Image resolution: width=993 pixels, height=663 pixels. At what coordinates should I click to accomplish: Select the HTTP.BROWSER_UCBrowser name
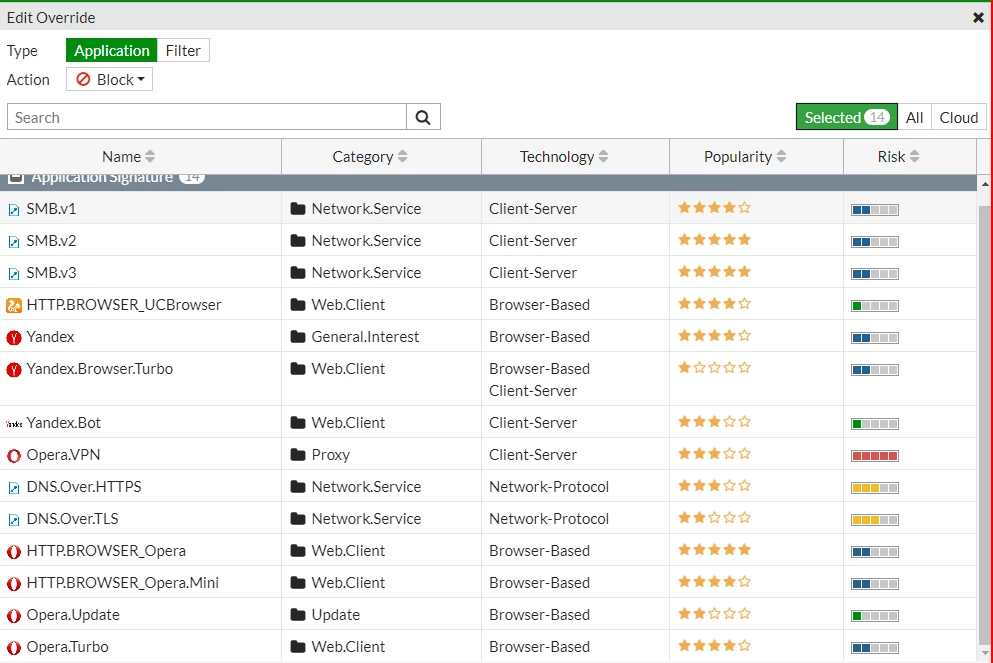pos(124,305)
